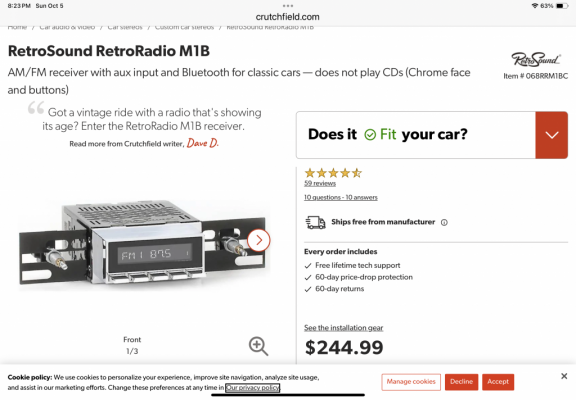The height and width of the screenshot is (400, 576).
Task: Tap the magnifier zoom icon below image
Action: click(x=259, y=346)
